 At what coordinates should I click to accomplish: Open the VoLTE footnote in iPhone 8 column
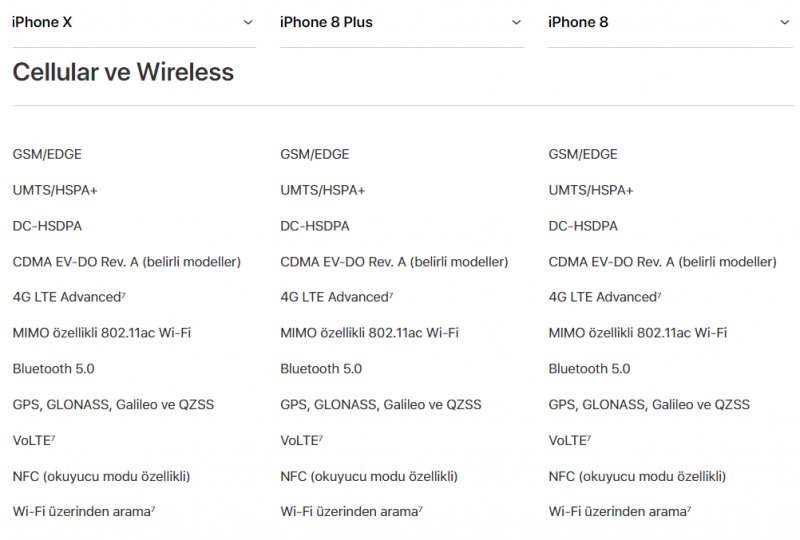tap(589, 437)
